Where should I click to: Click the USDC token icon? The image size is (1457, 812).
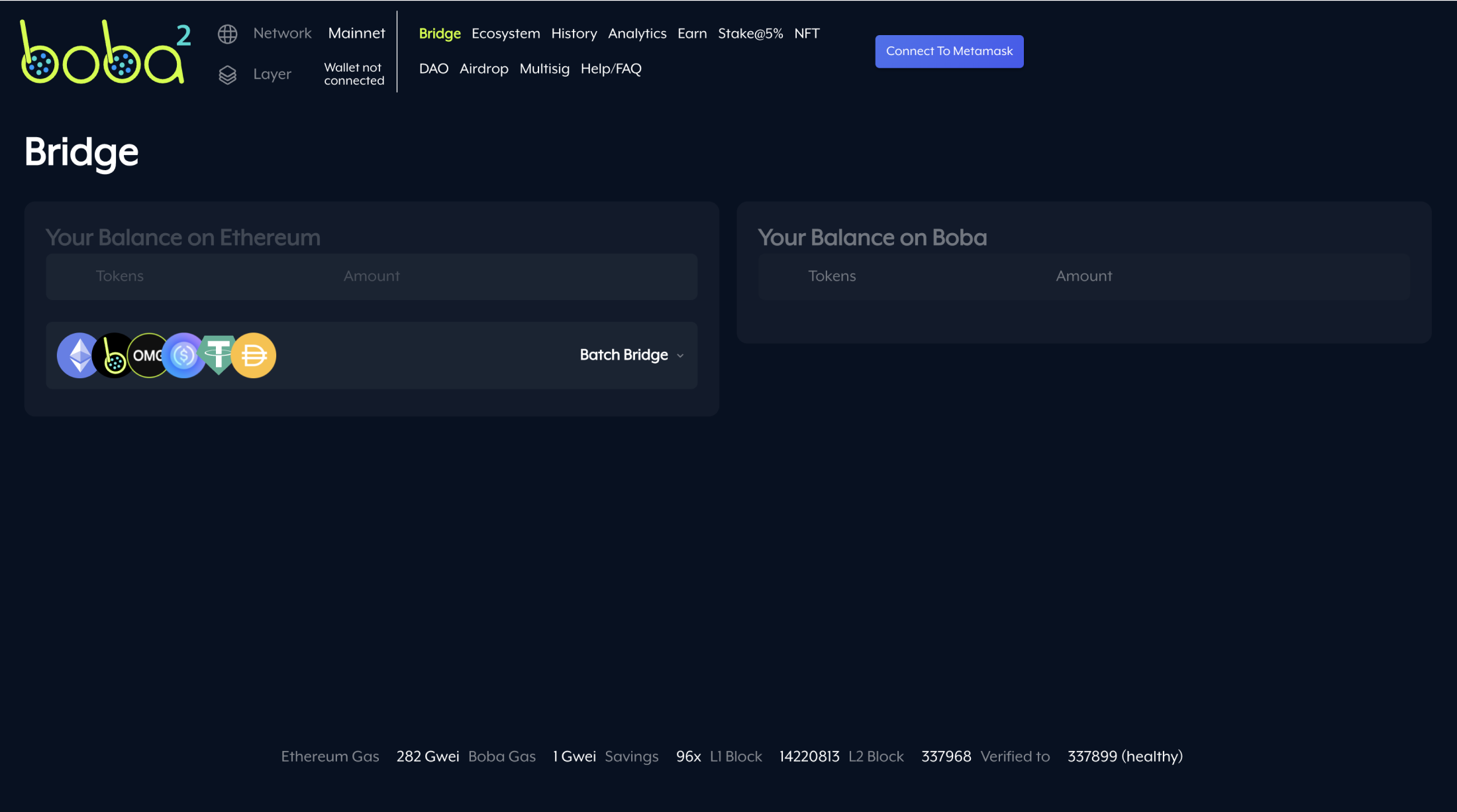coord(183,356)
